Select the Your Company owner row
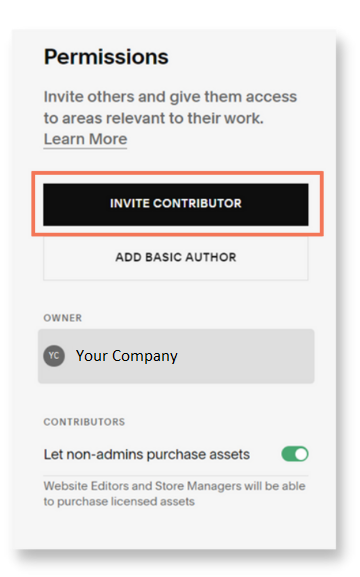 tap(176, 356)
